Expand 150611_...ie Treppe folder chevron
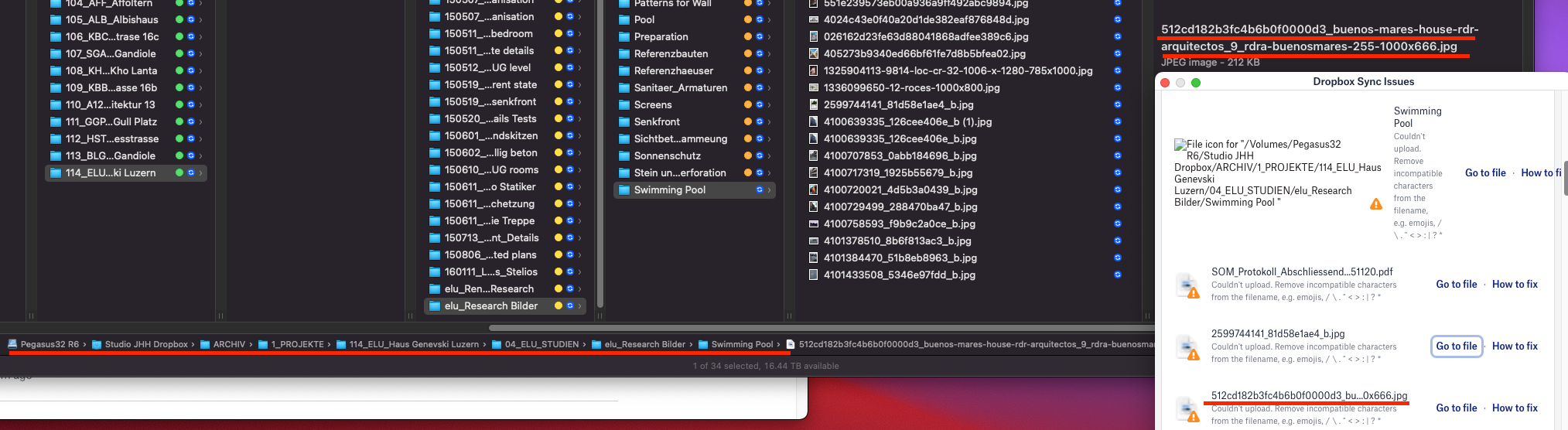 click(579, 220)
